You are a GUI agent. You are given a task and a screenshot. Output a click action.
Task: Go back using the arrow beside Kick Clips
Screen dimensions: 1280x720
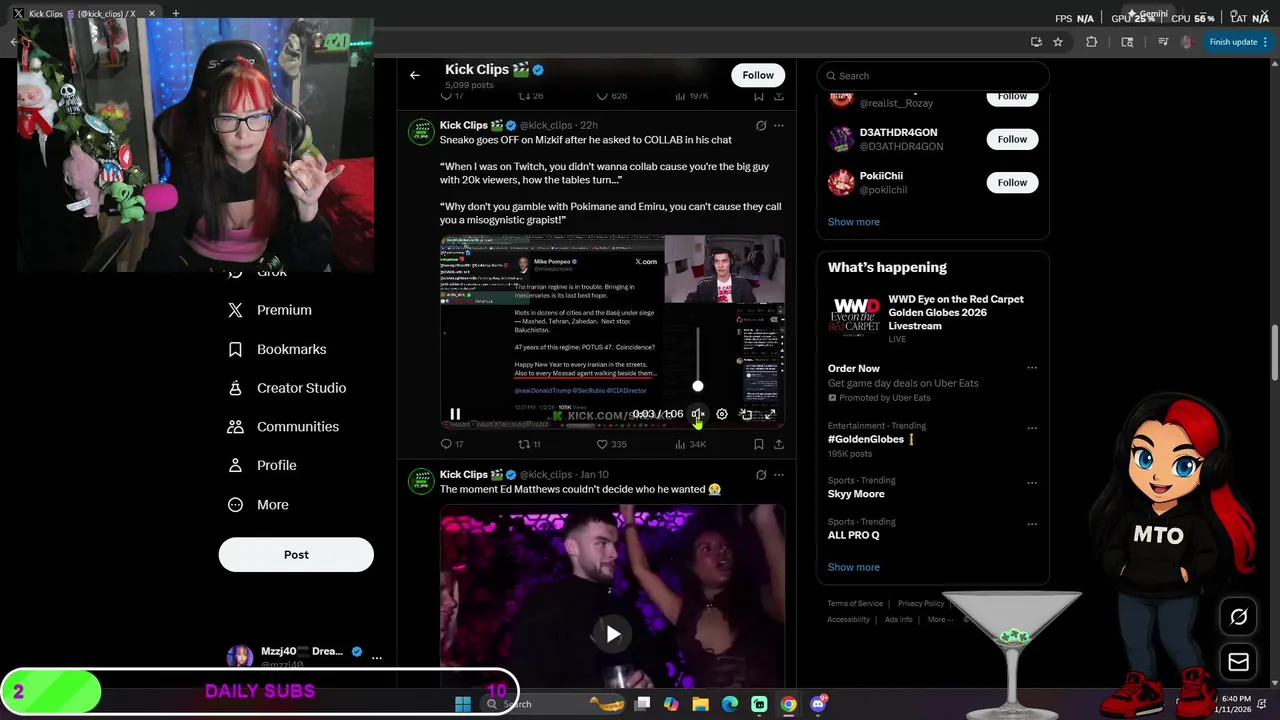415,75
